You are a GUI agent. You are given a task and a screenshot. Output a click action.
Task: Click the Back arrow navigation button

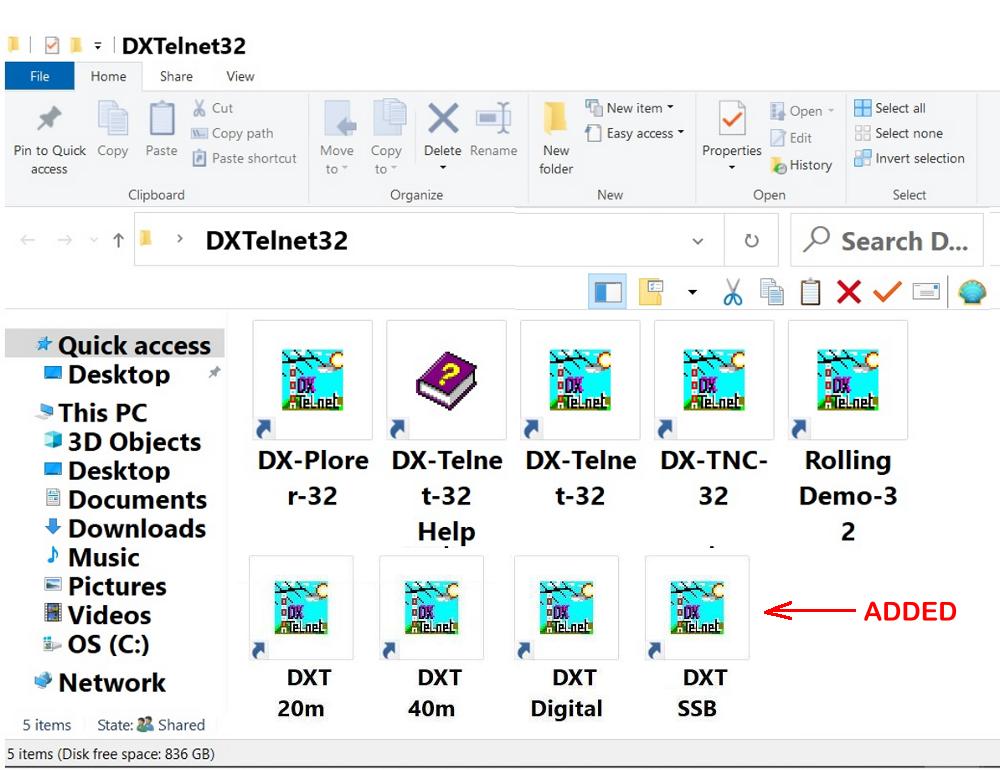click(x=27, y=241)
